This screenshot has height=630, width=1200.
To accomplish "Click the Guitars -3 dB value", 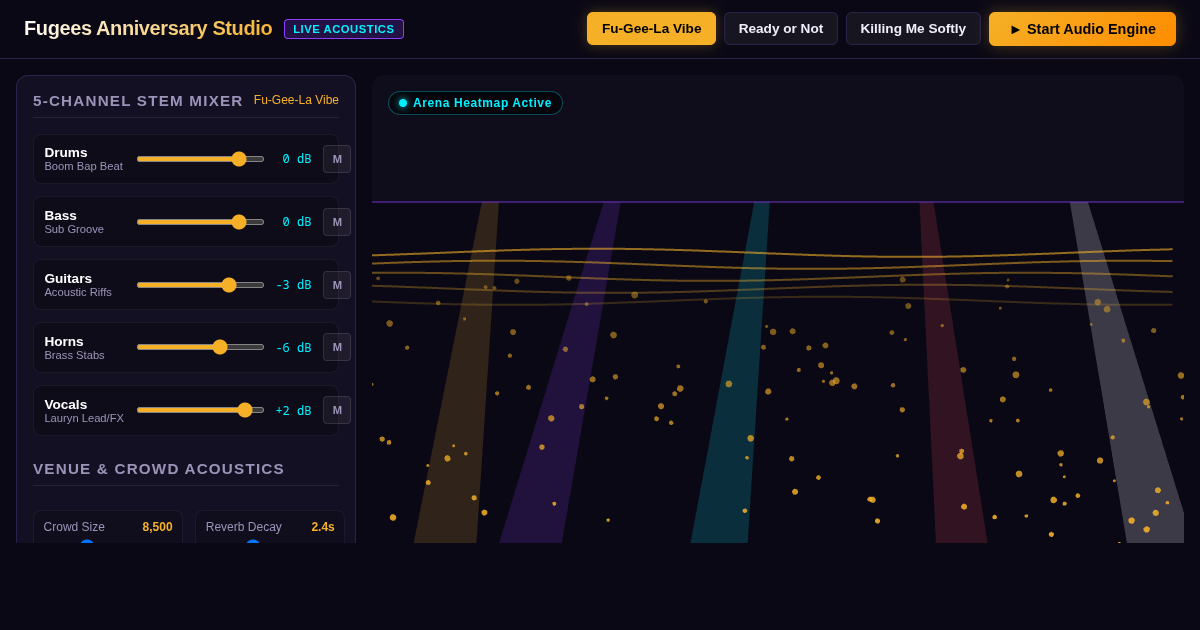I will click(x=293, y=285).
